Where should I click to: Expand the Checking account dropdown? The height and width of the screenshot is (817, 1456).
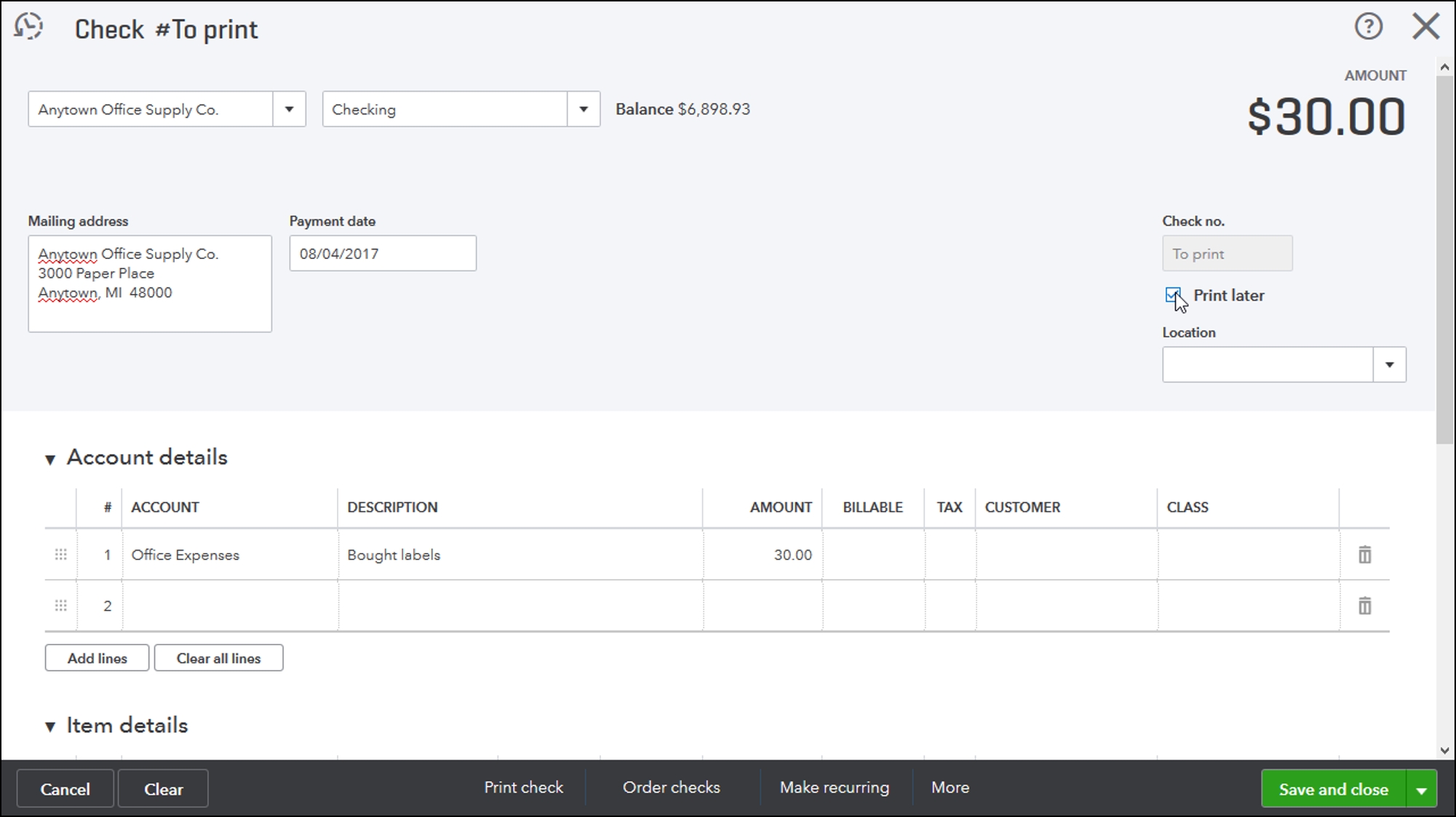583,109
